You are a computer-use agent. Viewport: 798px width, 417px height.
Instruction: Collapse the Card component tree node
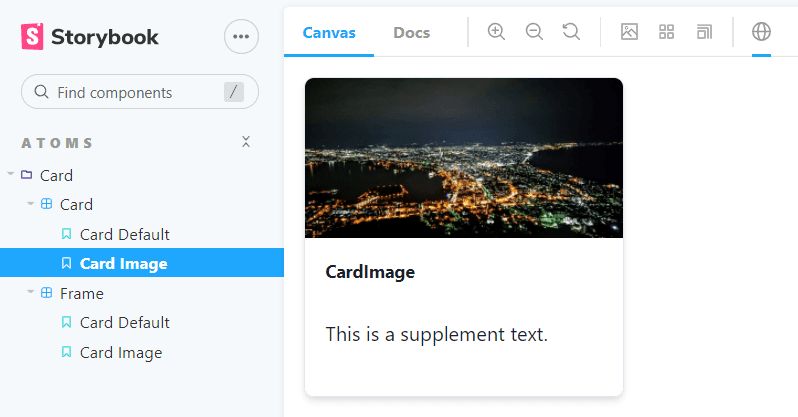[x=76, y=204]
